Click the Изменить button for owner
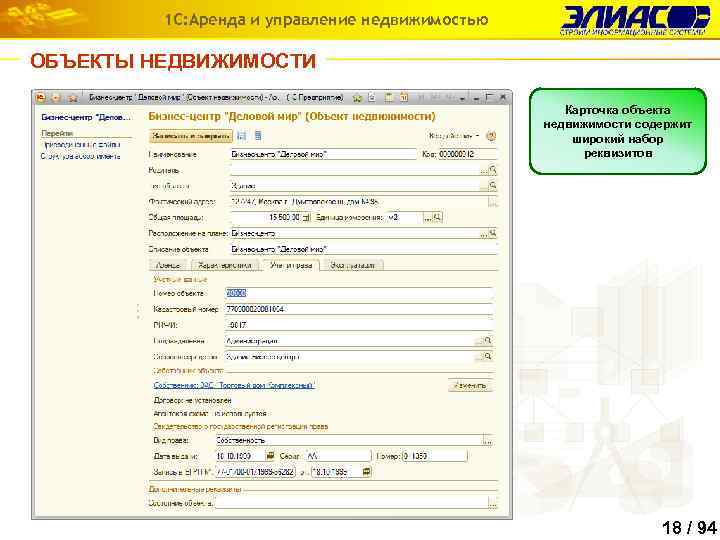 point(470,386)
